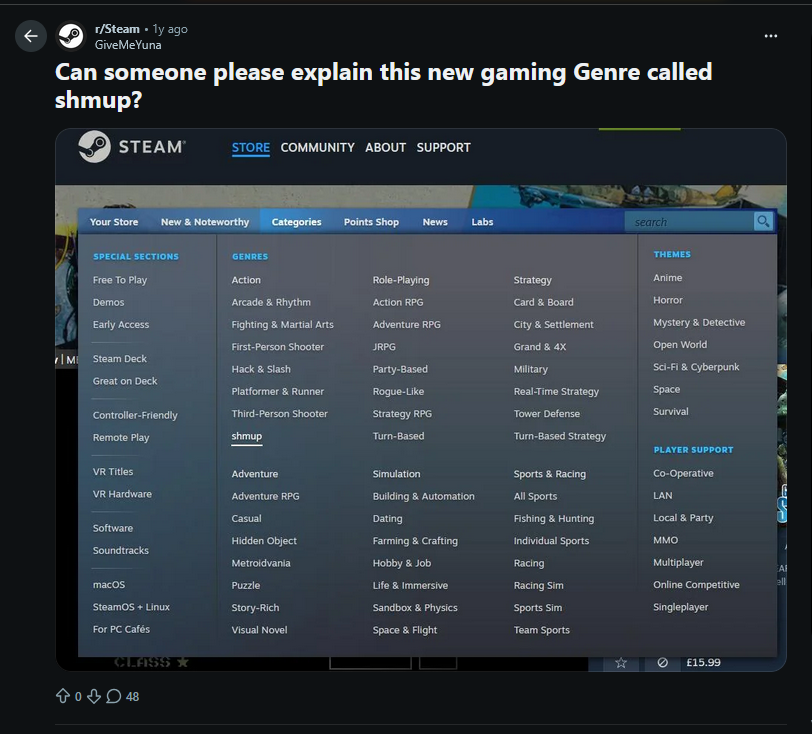Open the shmup genre link
Screen dimensions: 812x734
[x=246, y=436]
